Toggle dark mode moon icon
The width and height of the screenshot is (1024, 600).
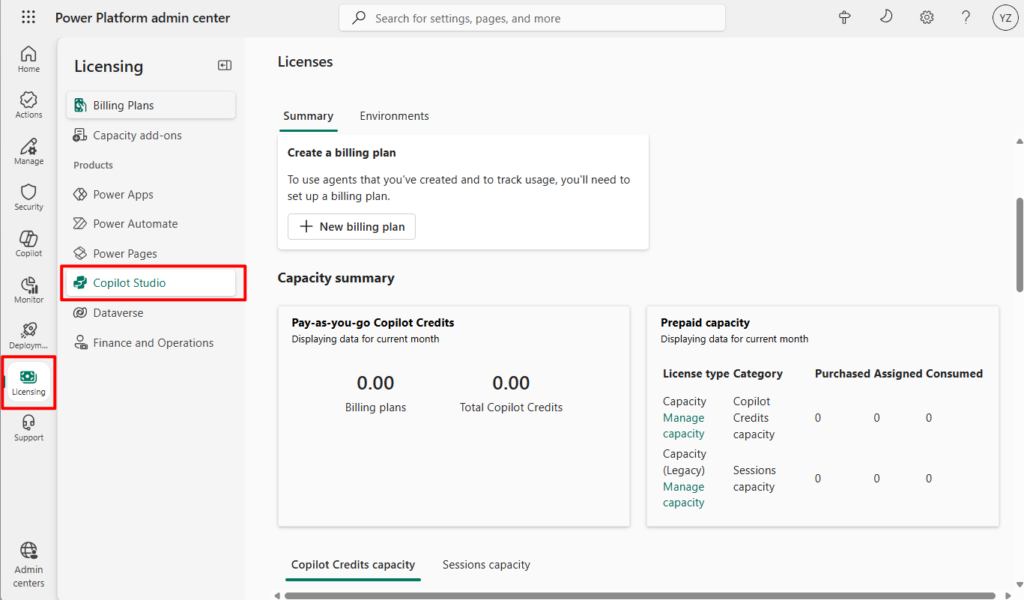click(886, 18)
